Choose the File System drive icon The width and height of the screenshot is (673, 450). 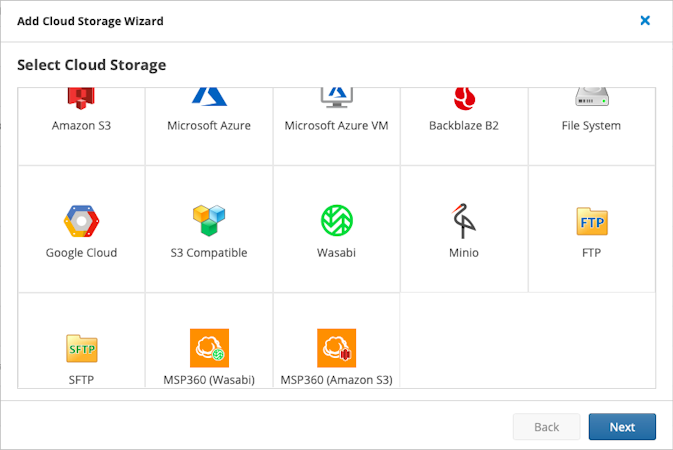tap(591, 97)
